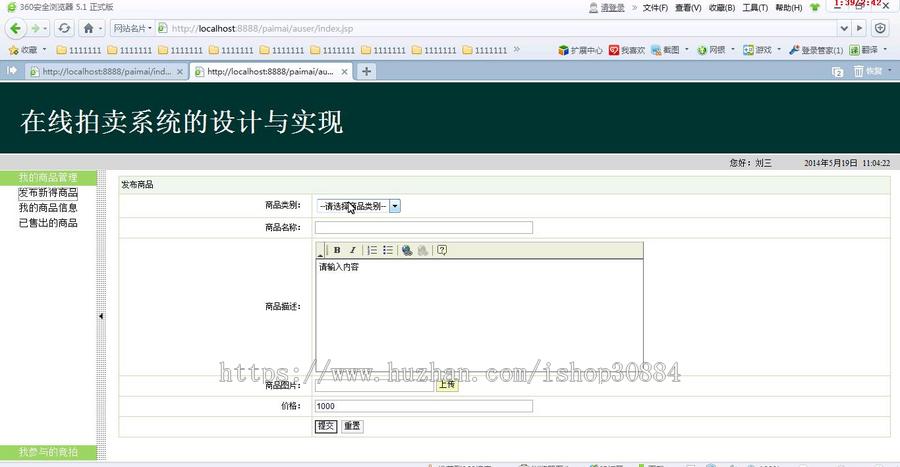Click the address bar go arrow
Viewport: 900px width, 467px height.
pos(859,28)
